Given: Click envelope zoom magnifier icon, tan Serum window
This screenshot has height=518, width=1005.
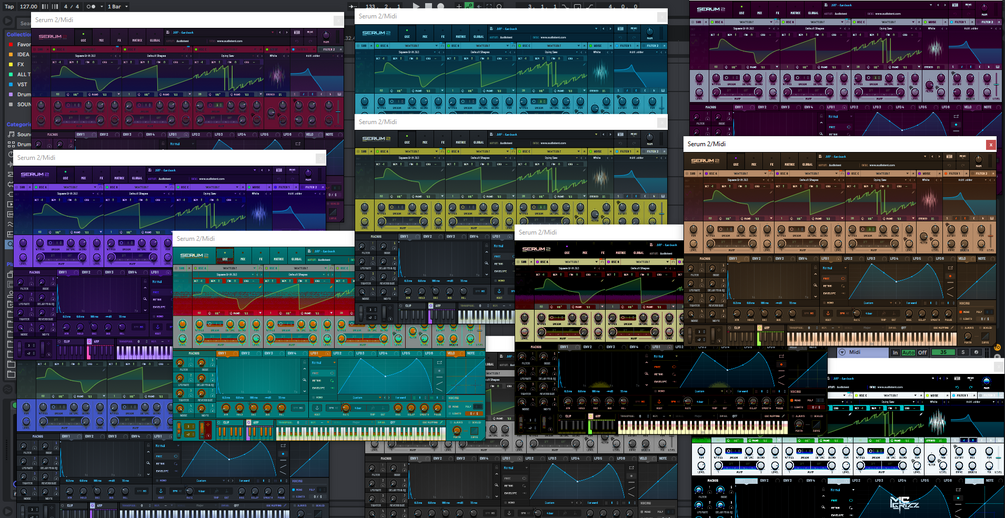Looking at the screenshot, I should (815, 285).
